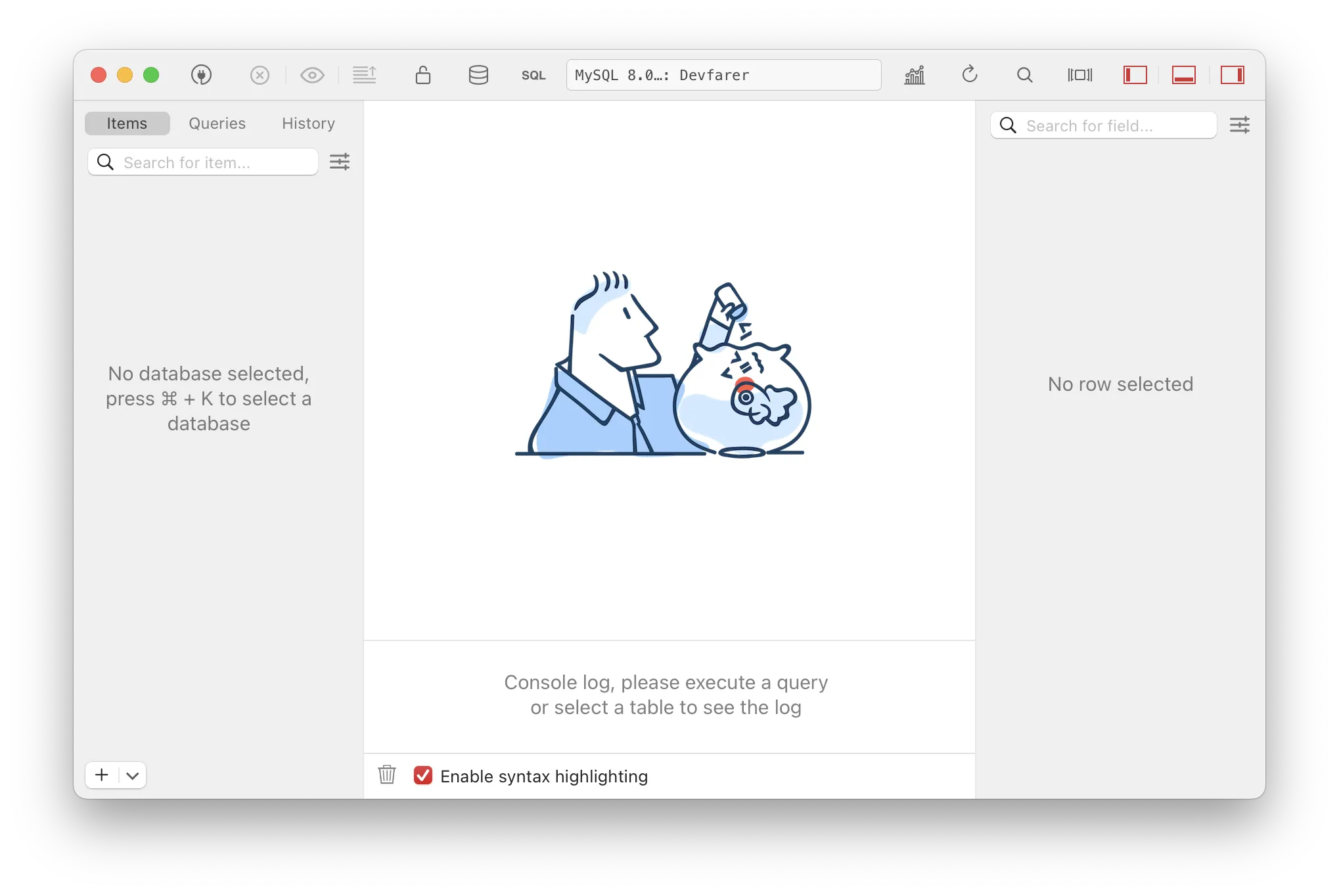Screen dimensions: 1339x896
Task: Click the refresh circular arrow icon
Action: click(970, 74)
